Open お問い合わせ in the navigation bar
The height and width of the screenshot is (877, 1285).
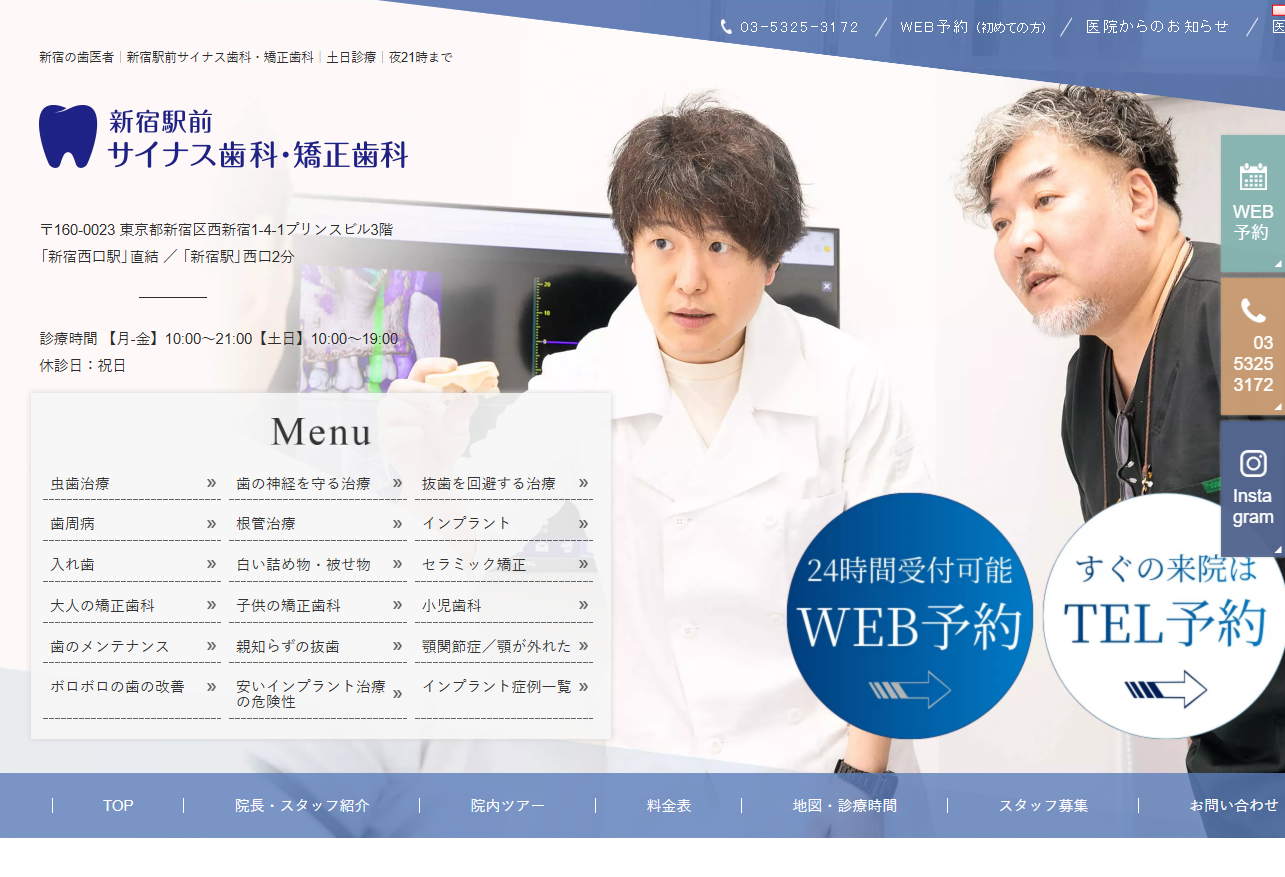pyautogui.click(x=1234, y=806)
